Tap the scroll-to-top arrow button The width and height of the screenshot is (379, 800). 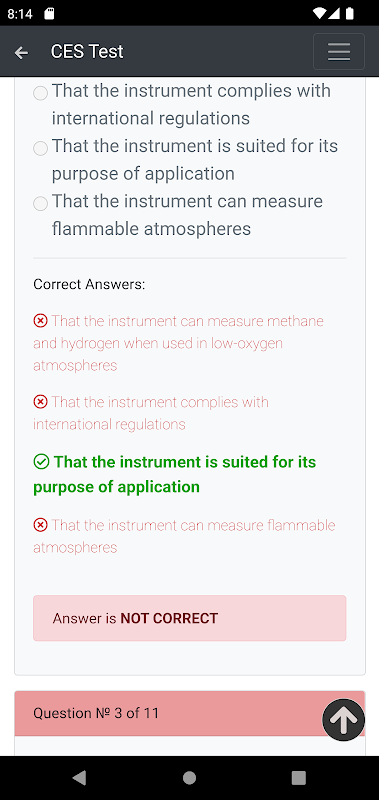[x=343, y=719]
